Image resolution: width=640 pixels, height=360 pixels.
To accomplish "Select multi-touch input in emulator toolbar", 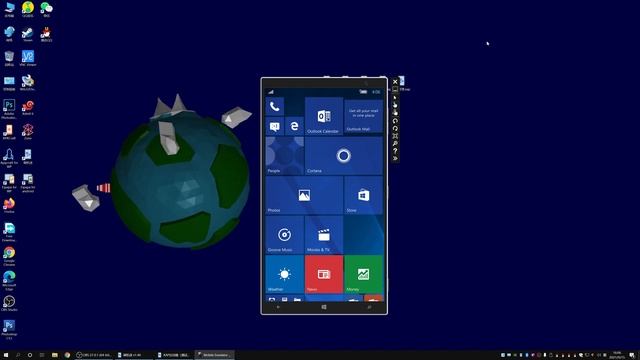I will [395, 113].
